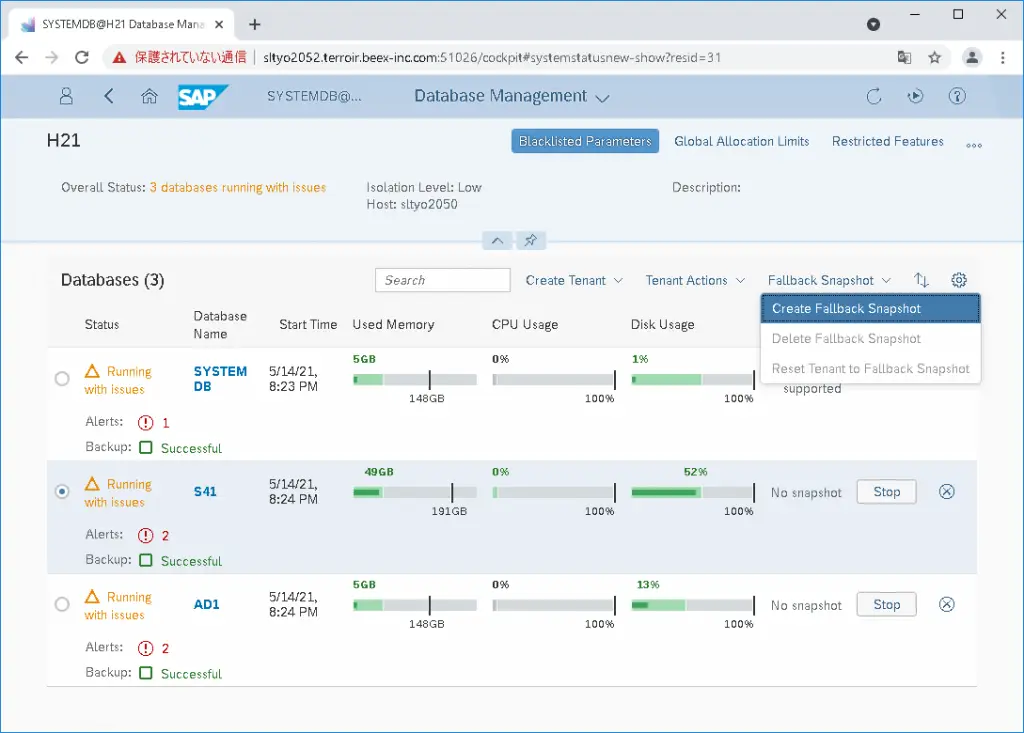Bookmark this page with the star icon

(x=935, y=57)
